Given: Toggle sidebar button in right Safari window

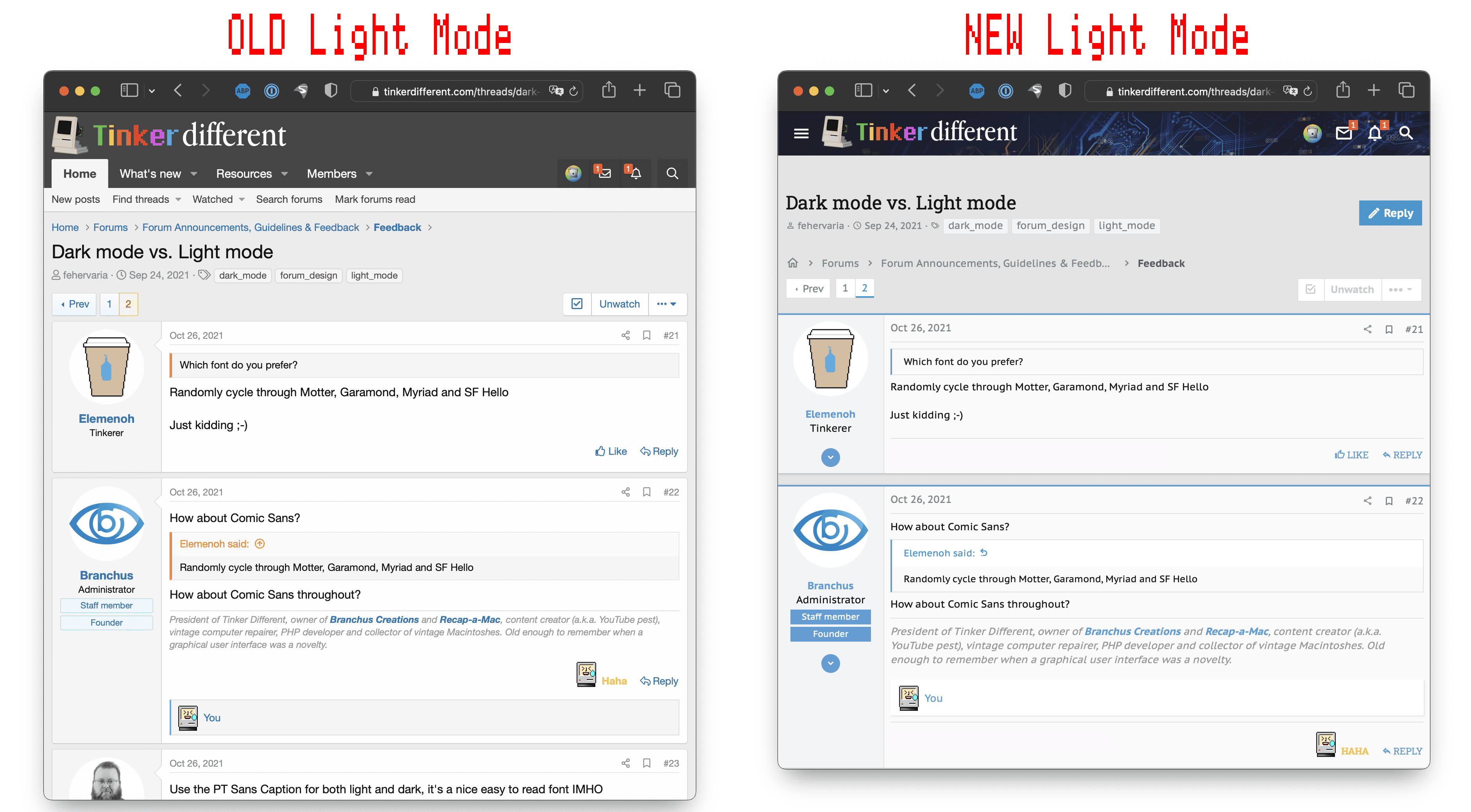Looking at the screenshot, I should coord(863,90).
